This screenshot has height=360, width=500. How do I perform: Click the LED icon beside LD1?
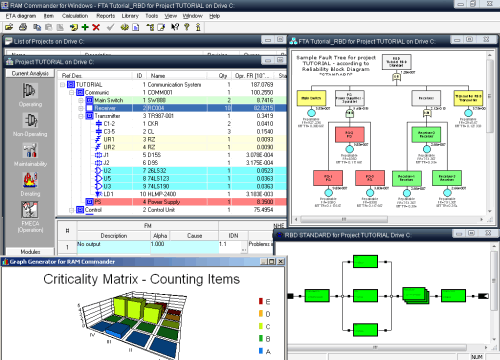[99, 194]
